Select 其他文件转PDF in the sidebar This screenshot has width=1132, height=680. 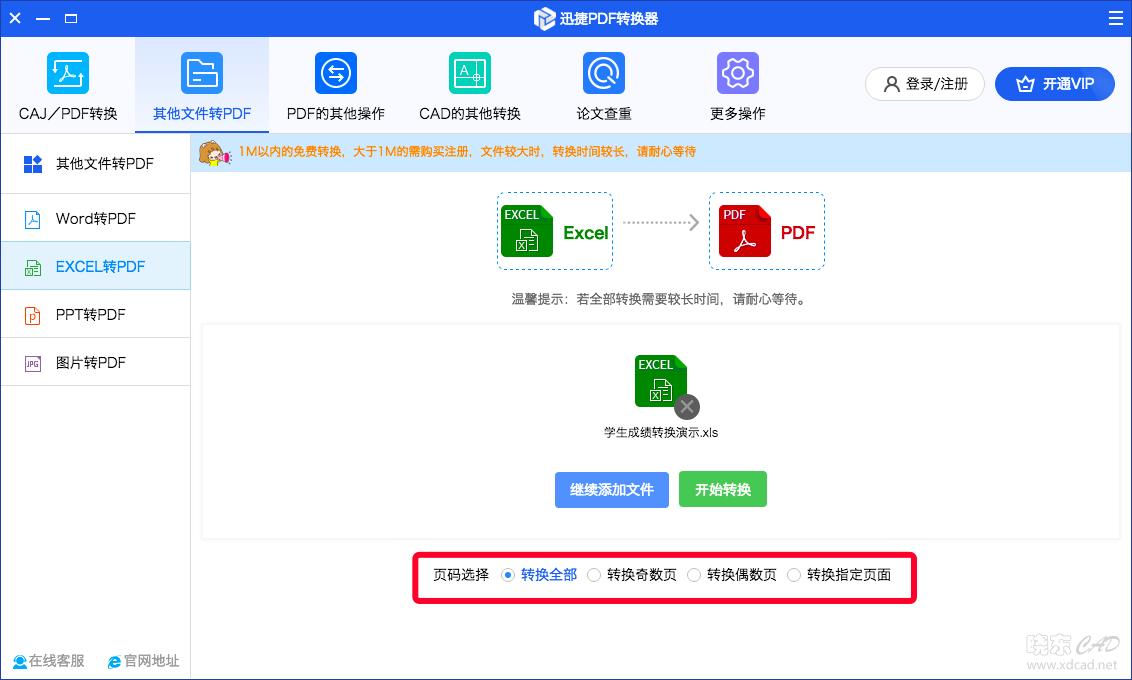[95, 164]
